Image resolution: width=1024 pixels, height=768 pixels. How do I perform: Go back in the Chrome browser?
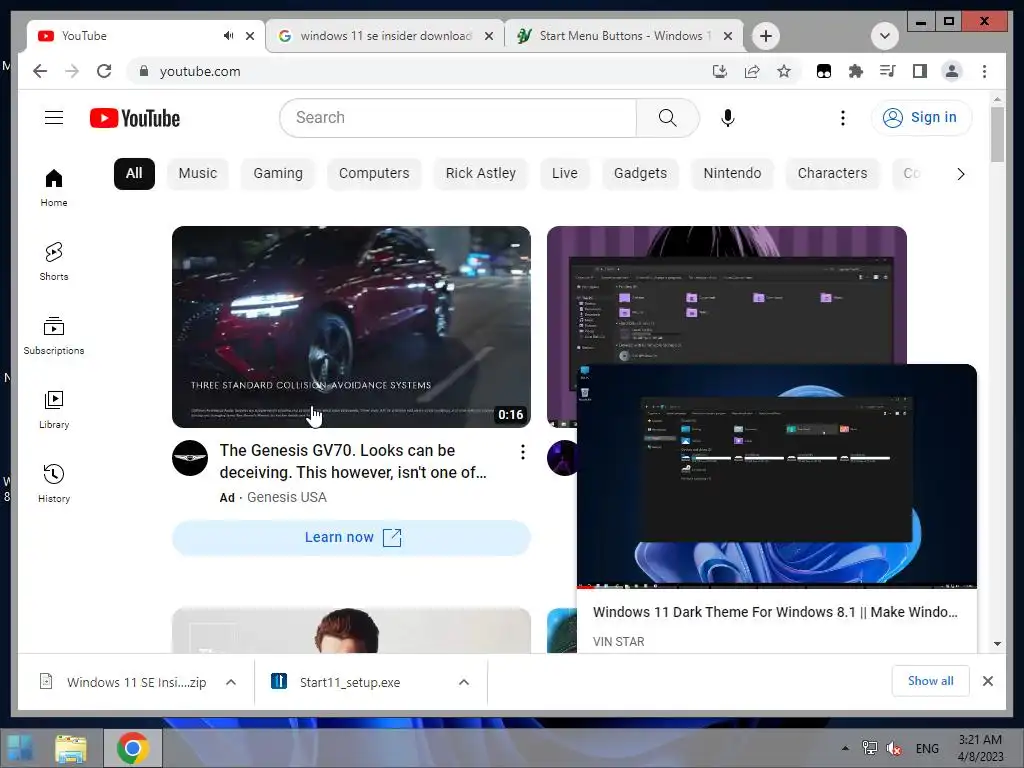coord(40,71)
